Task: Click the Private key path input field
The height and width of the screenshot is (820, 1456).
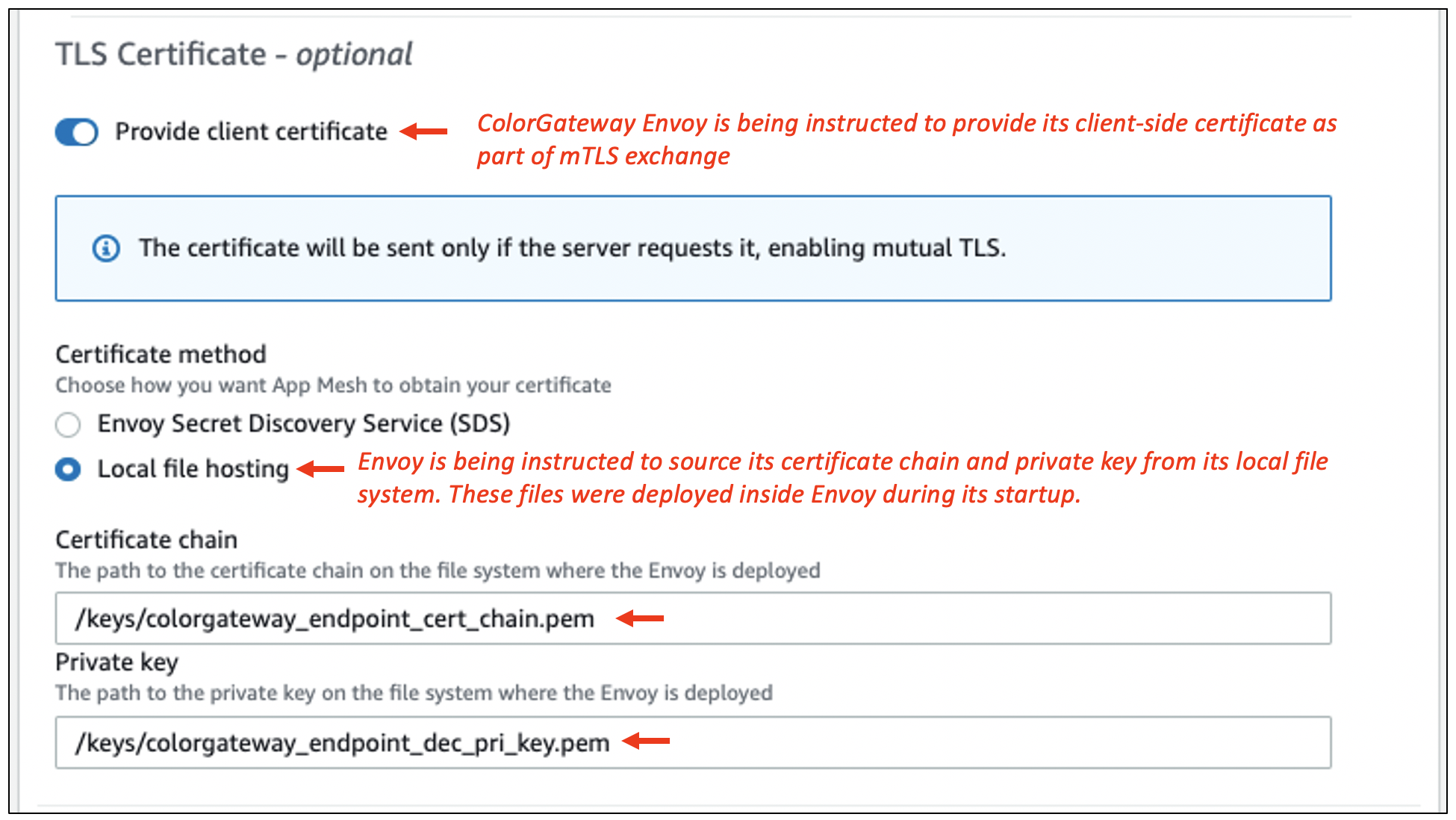Action: [971, 742]
